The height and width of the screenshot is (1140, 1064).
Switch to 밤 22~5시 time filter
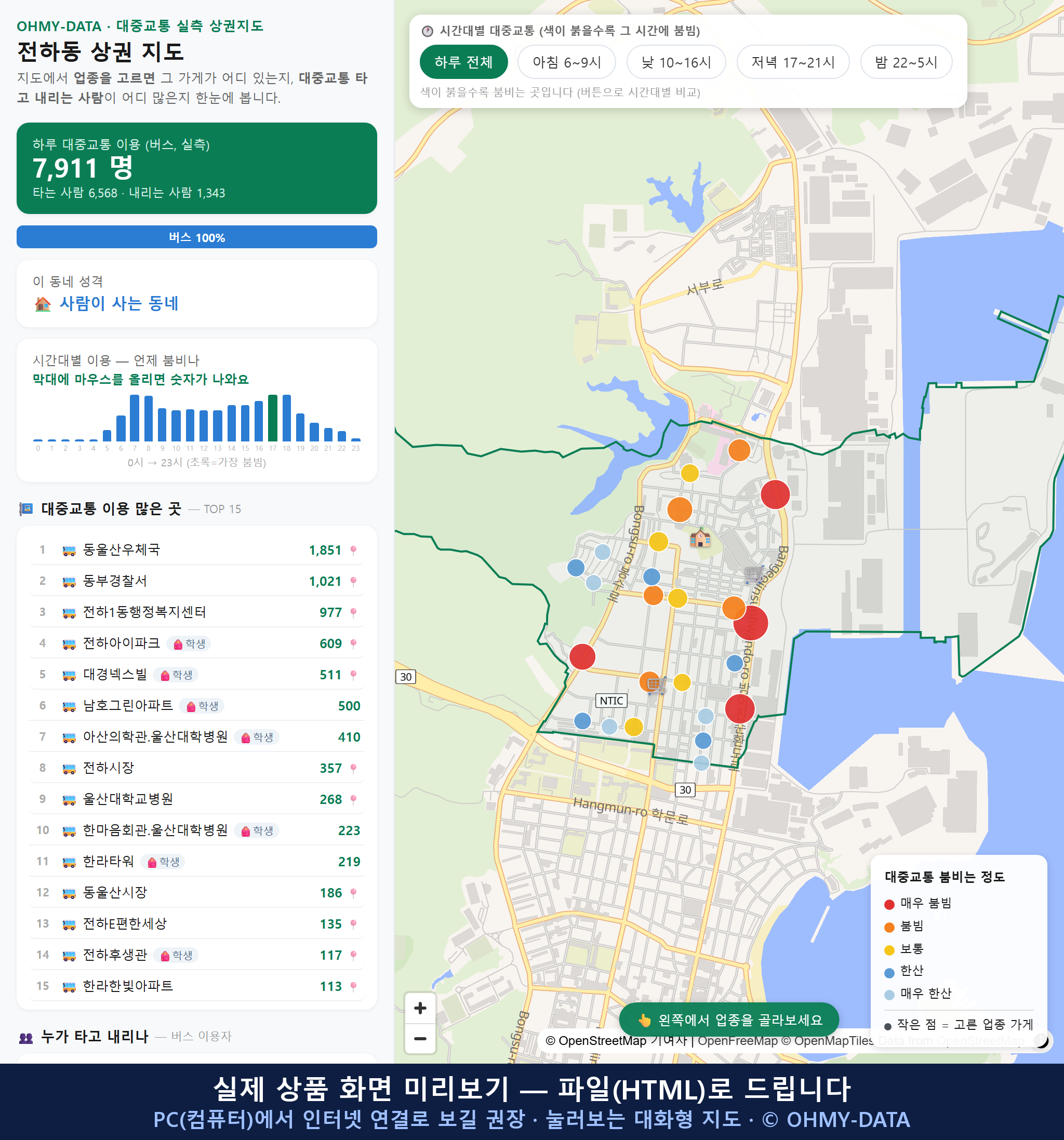pyautogui.click(x=906, y=62)
